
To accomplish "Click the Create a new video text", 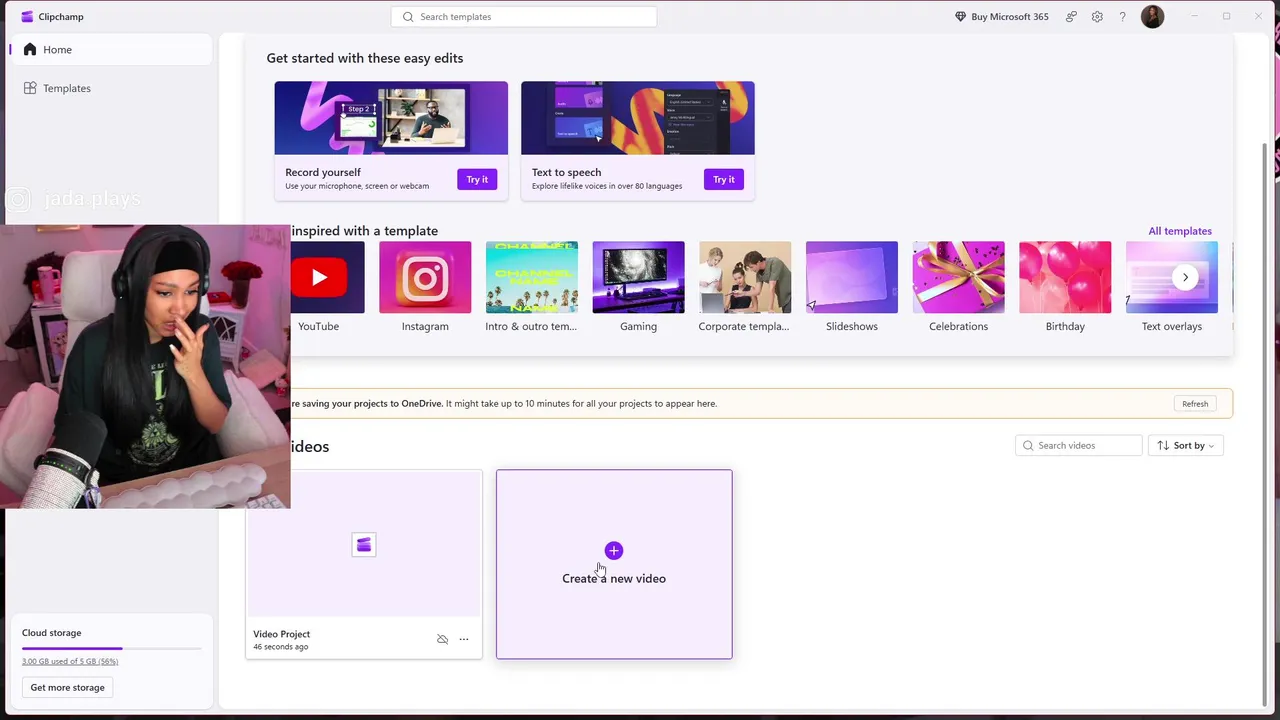I will [614, 579].
